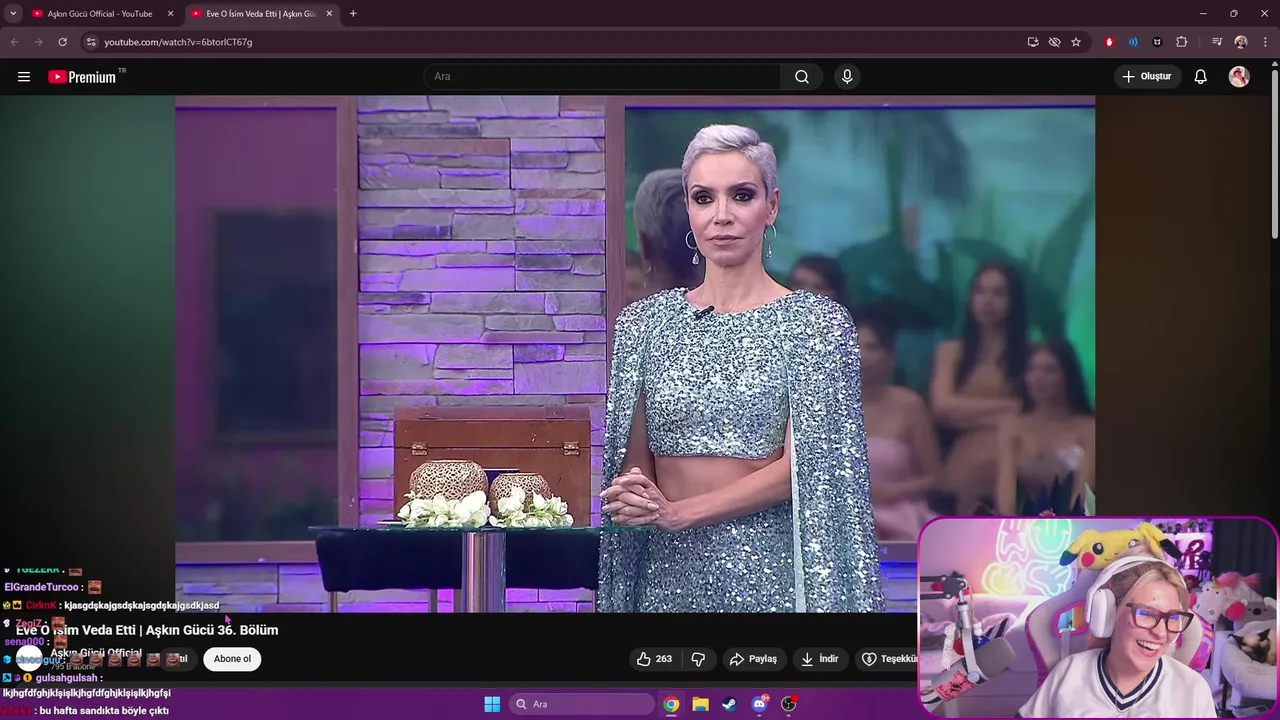Open the Chrome profile avatar
Screen dimensions: 1280x720
click(1241, 42)
